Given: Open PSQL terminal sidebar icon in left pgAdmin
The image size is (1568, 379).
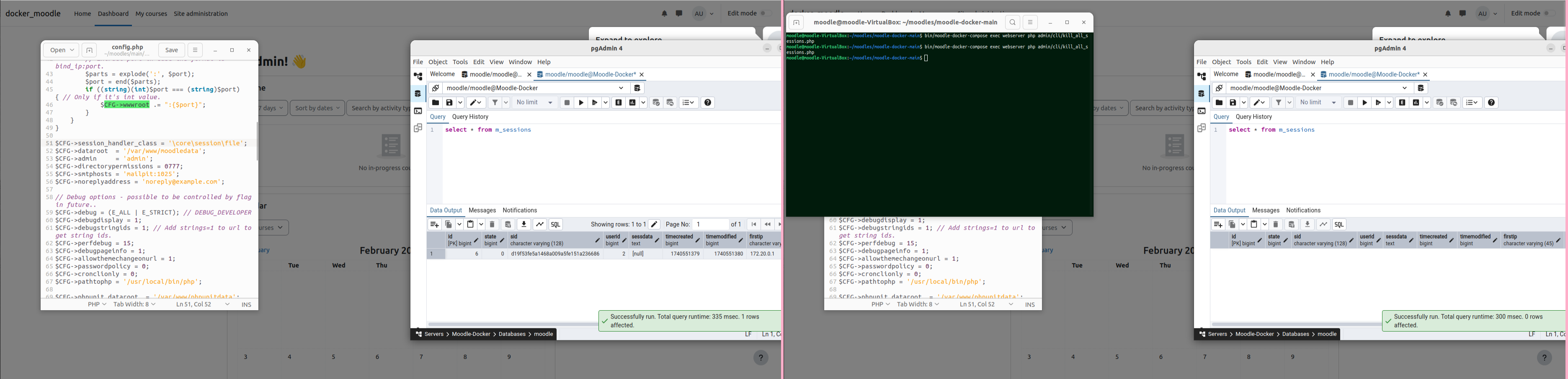Looking at the screenshot, I should [418, 111].
